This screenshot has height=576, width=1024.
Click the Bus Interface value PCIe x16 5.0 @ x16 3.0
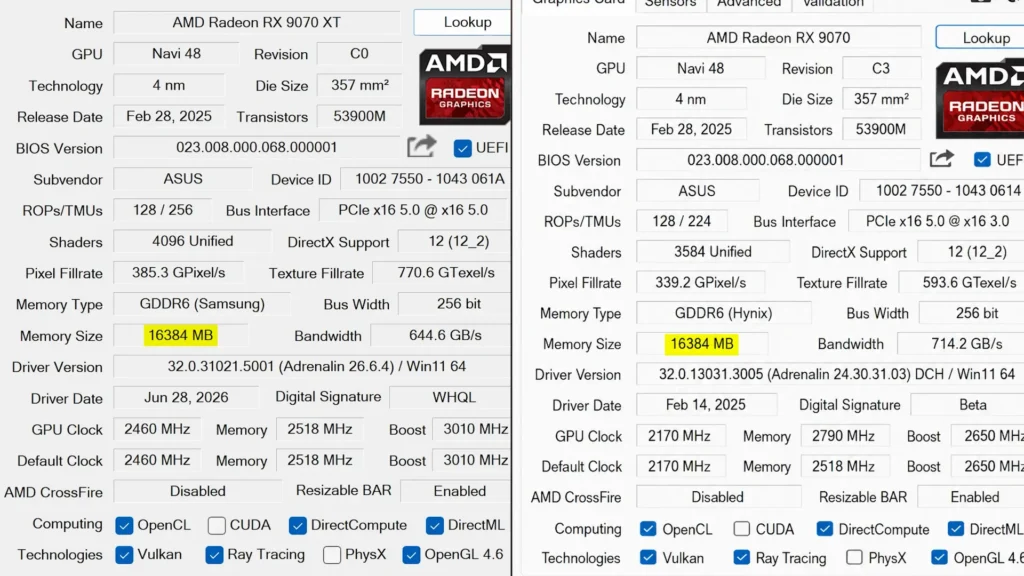(x=936, y=221)
